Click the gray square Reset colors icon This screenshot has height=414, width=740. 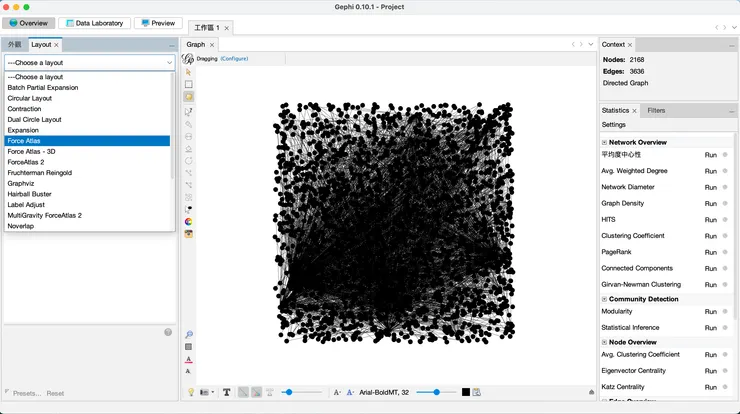pyautogui.click(x=188, y=347)
